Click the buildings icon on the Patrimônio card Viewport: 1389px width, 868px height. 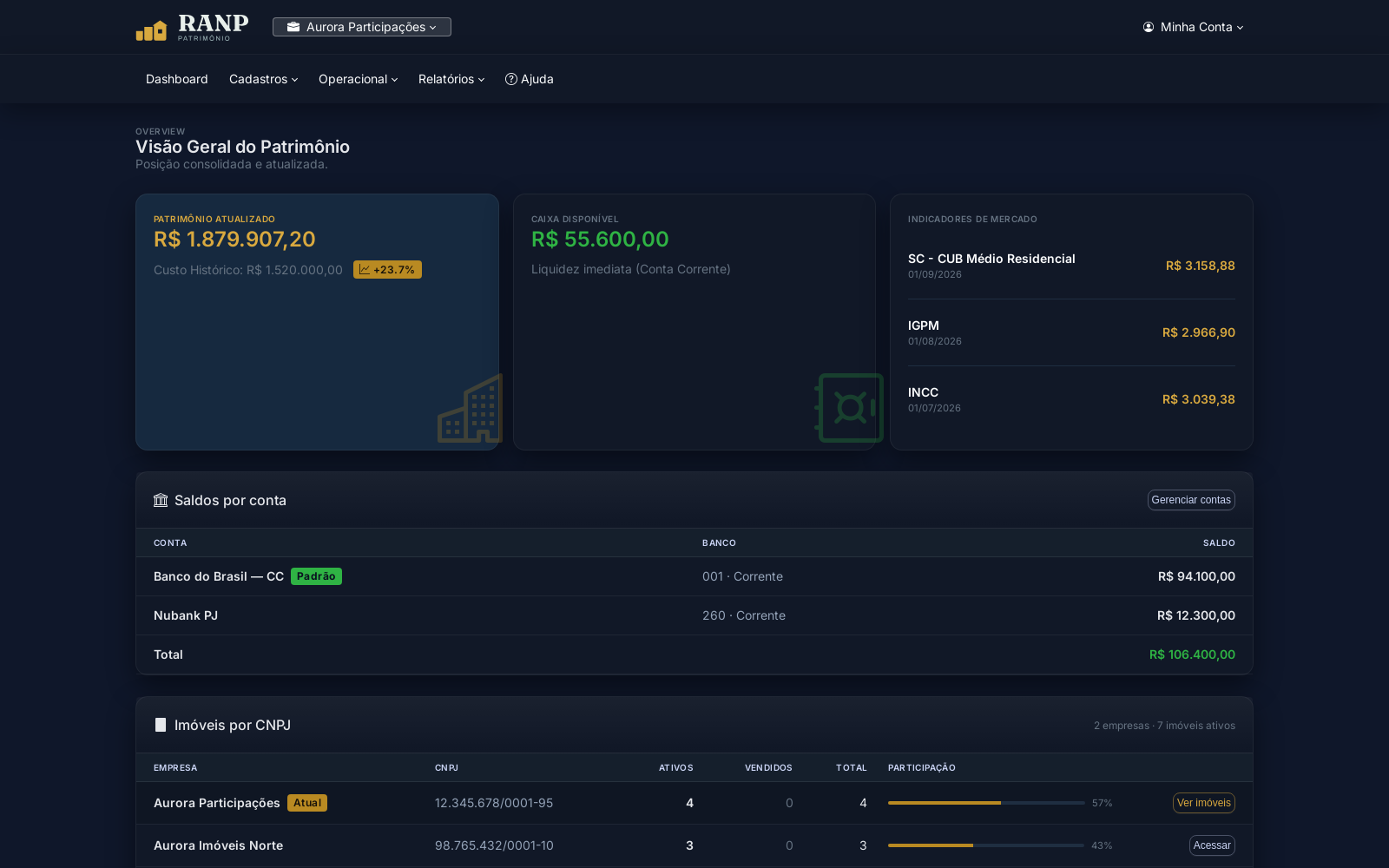(x=470, y=408)
